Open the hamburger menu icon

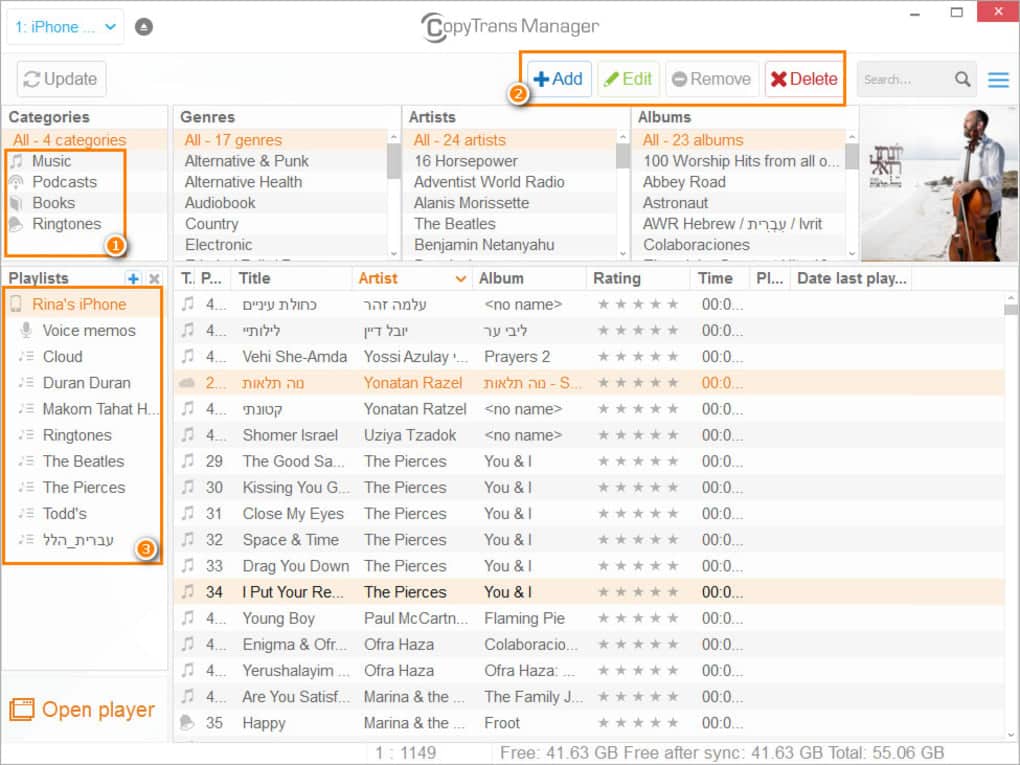tap(998, 80)
